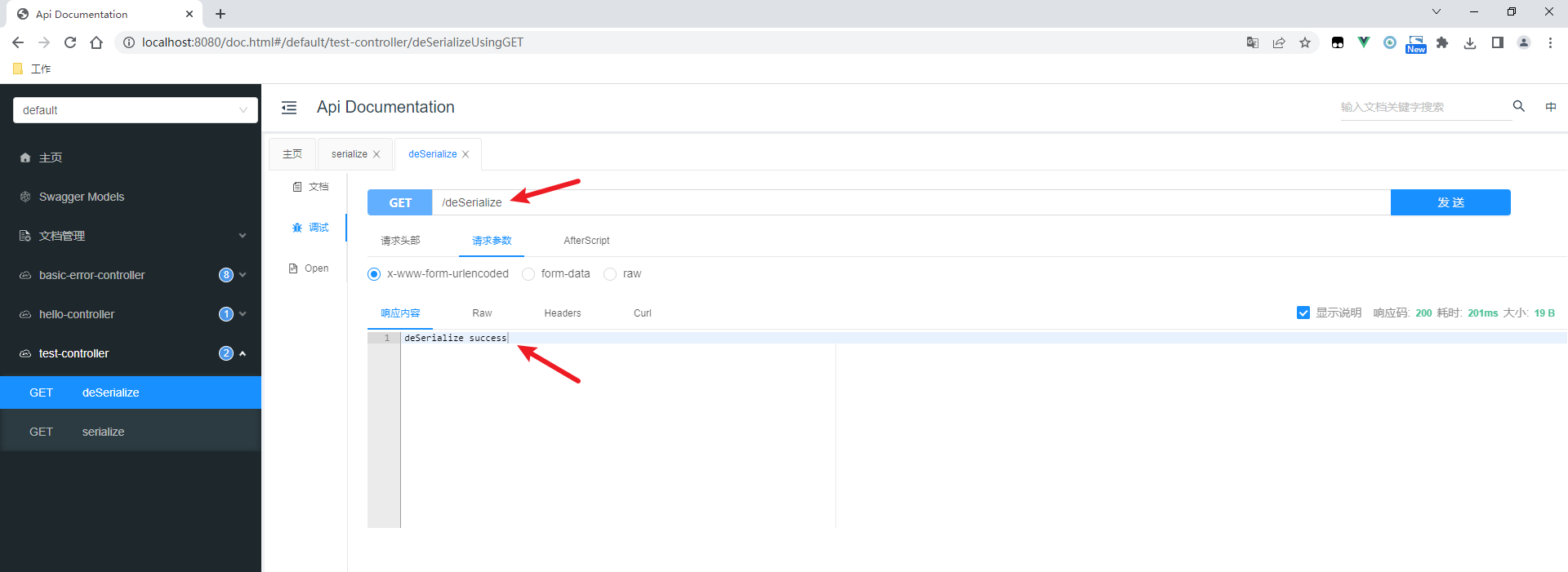
Task: Close the serialize tab
Action: pos(376,154)
